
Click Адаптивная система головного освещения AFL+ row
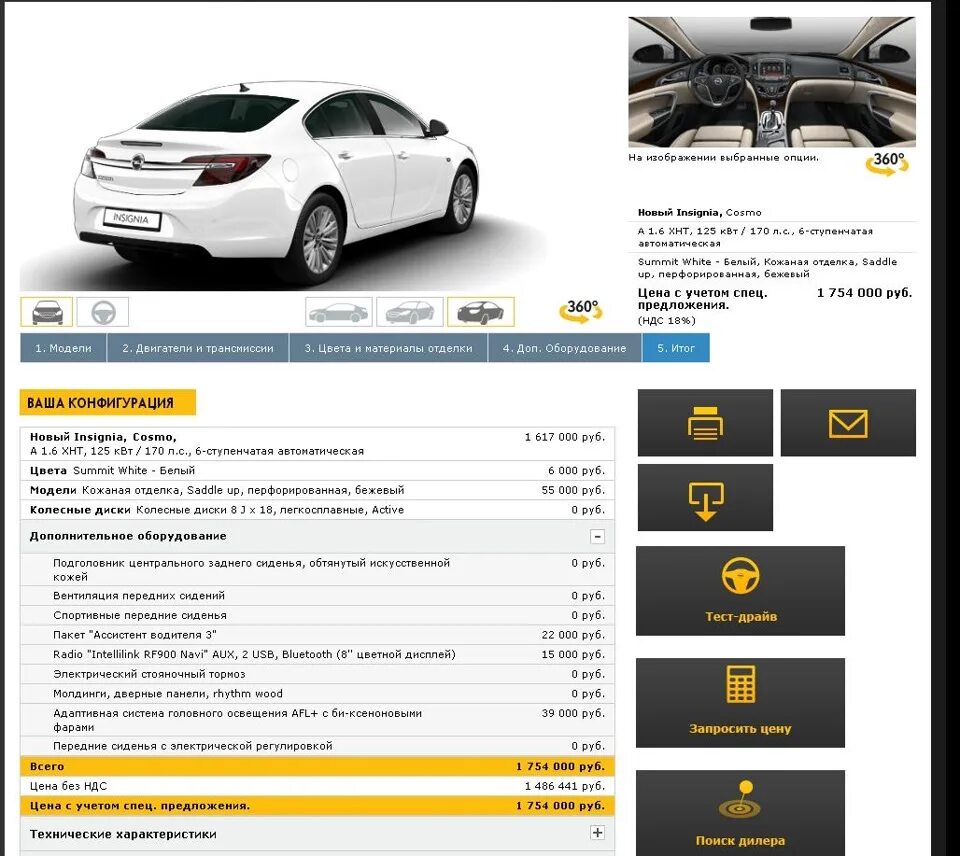[317, 719]
